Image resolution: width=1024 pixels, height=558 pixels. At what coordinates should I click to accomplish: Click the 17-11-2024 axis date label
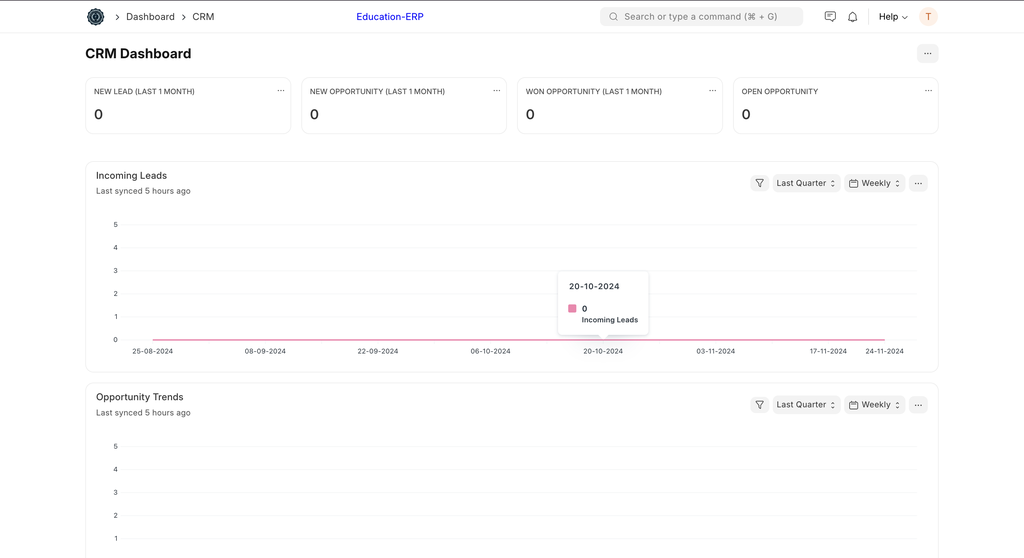point(828,351)
